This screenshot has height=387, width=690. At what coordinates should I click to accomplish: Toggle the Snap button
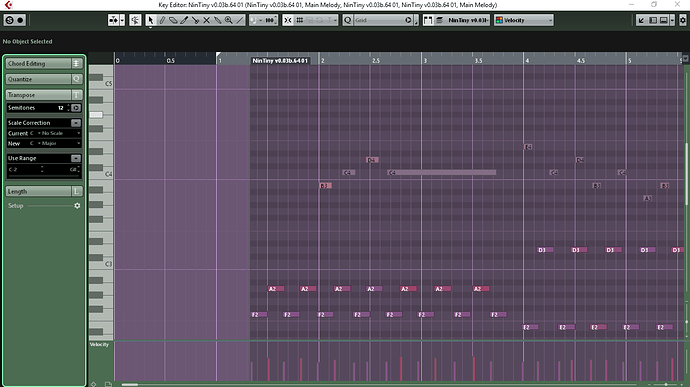click(288, 20)
